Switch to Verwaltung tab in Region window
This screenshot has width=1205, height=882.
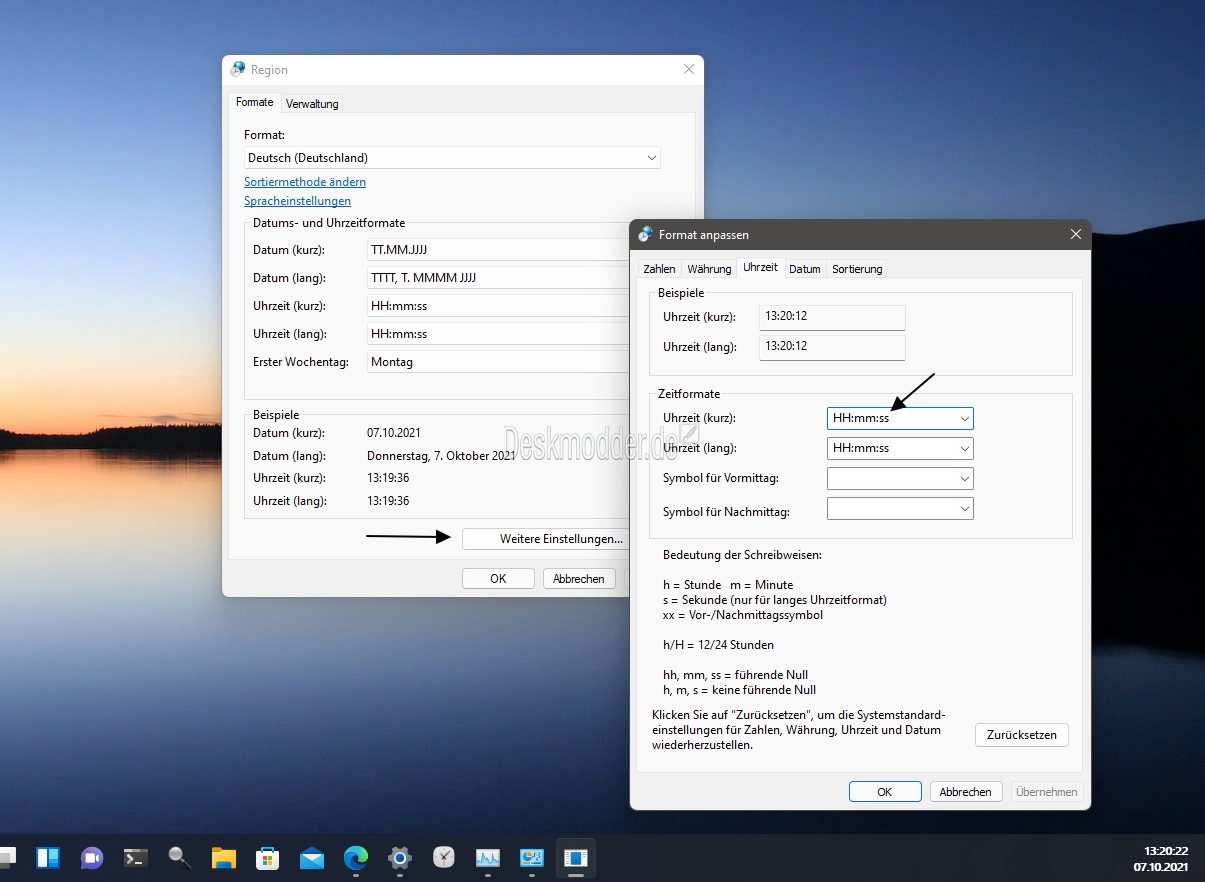312,103
